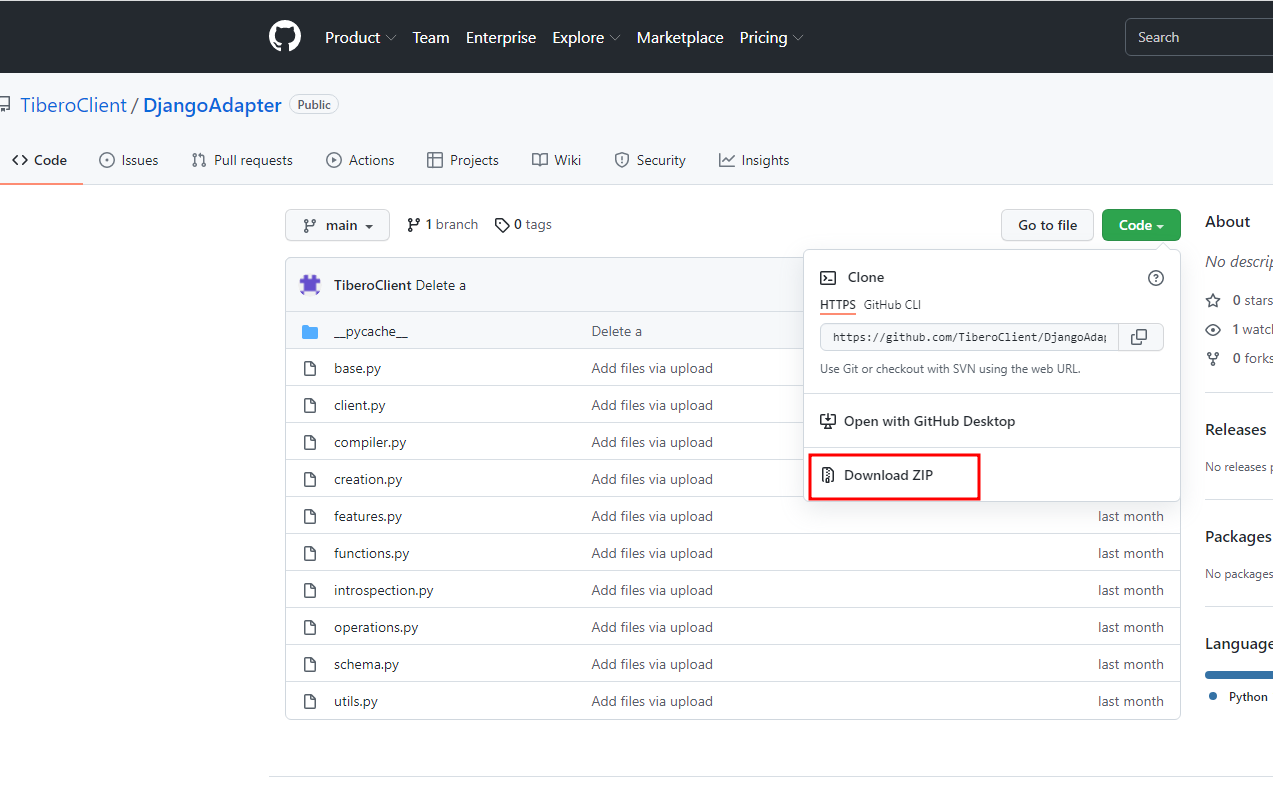
Task: Click the file icon beside compiler.py
Action: pos(310,443)
